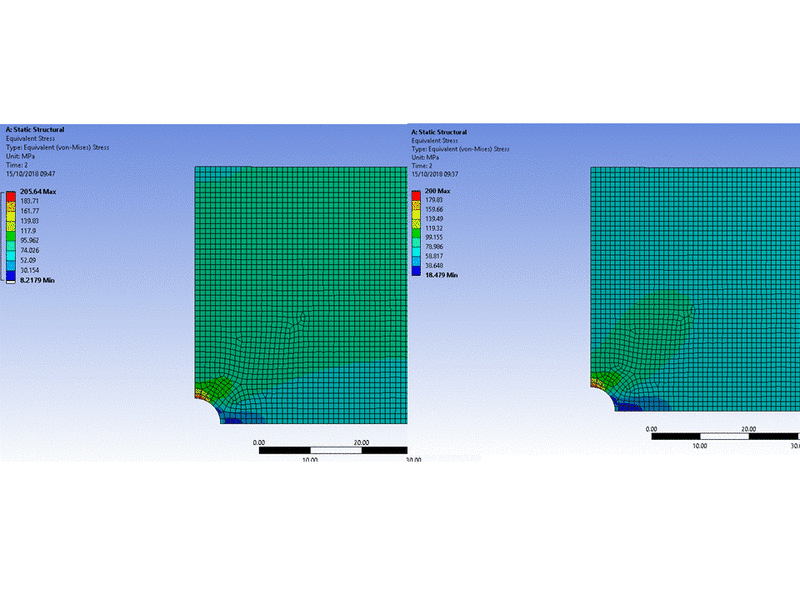Select the '30.154' legend value
Image resolution: width=800 pixels, height=600 pixels.
pyautogui.click(x=30, y=270)
